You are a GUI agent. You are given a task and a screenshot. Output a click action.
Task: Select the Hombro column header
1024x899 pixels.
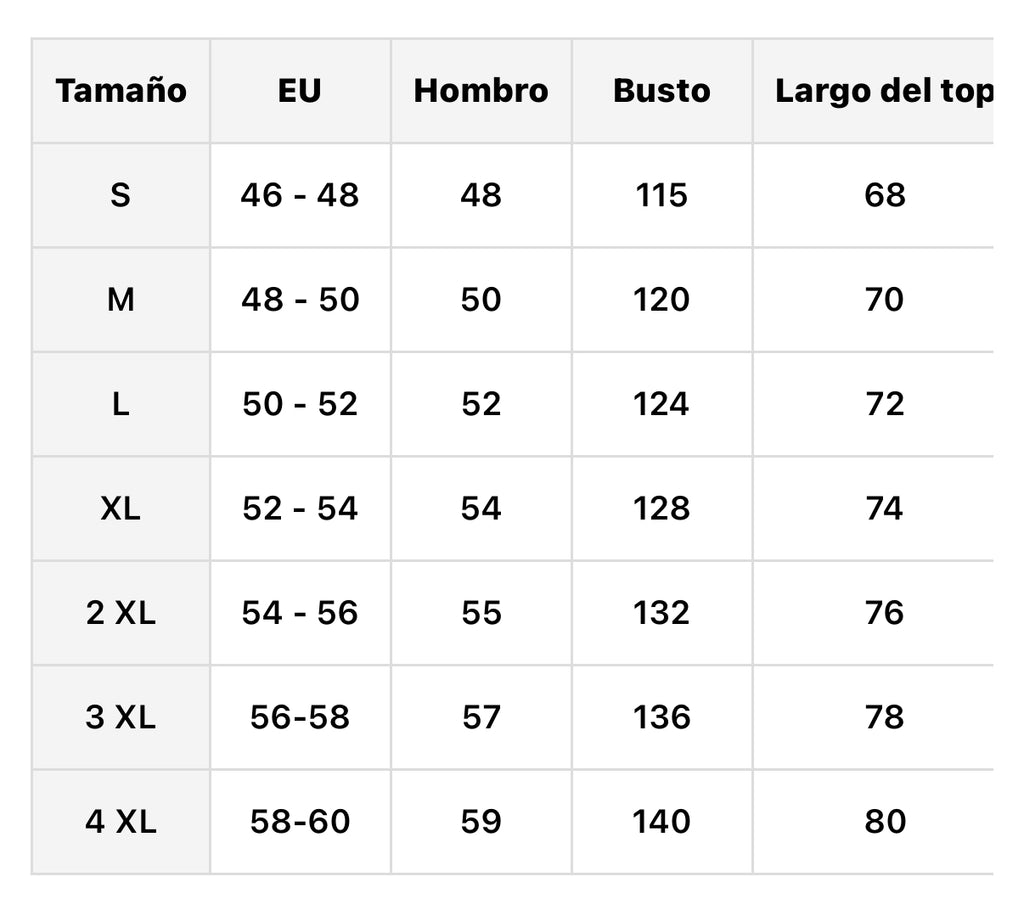(x=481, y=91)
